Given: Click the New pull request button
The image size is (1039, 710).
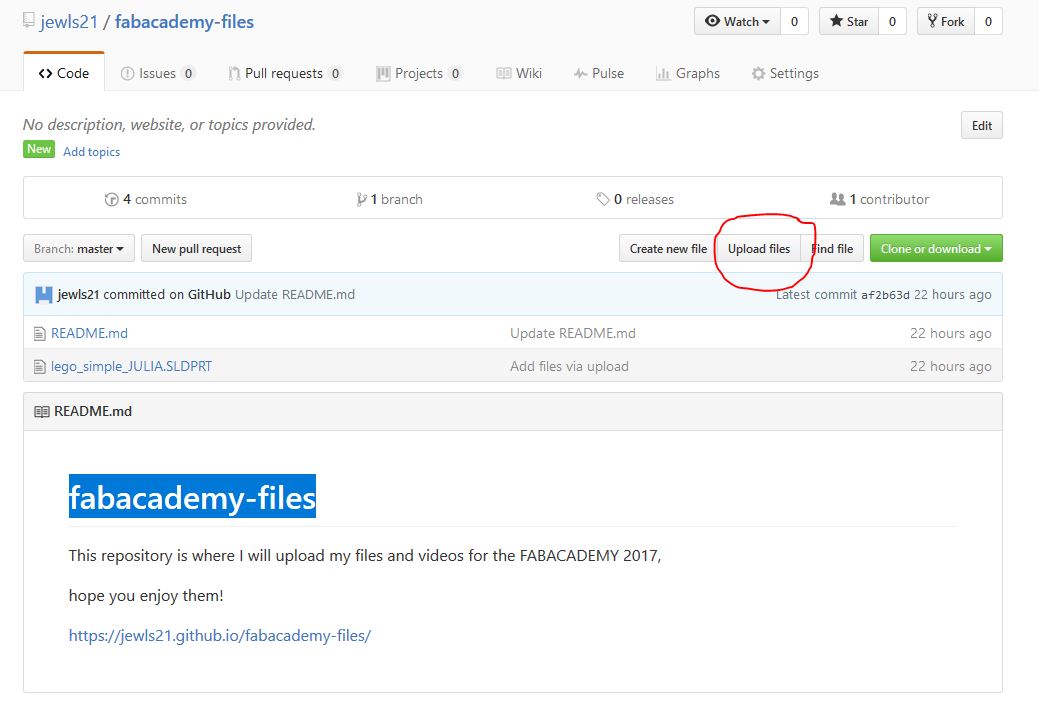Looking at the screenshot, I should point(197,249).
